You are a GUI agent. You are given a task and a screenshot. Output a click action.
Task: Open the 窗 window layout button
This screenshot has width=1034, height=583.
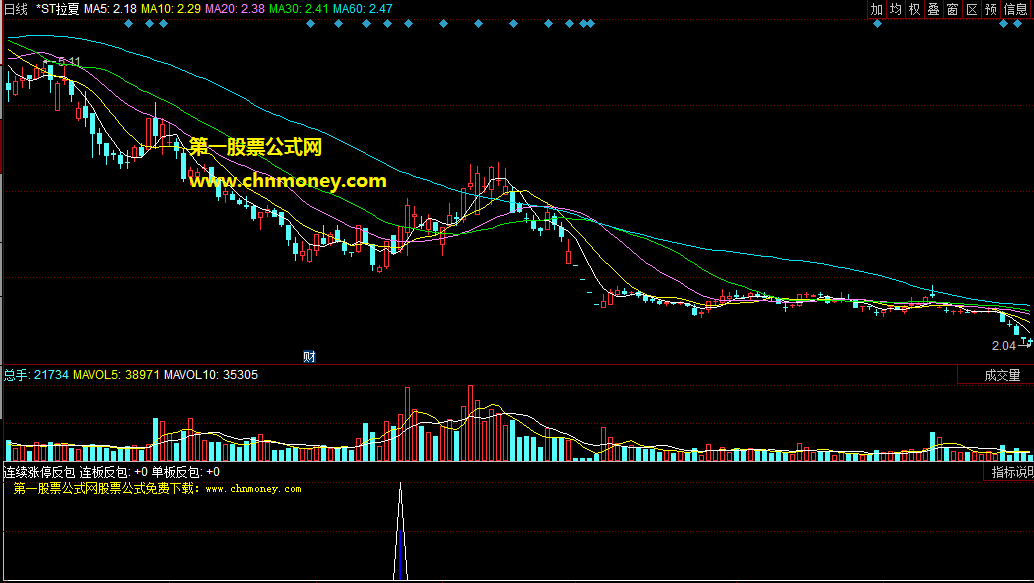point(953,9)
